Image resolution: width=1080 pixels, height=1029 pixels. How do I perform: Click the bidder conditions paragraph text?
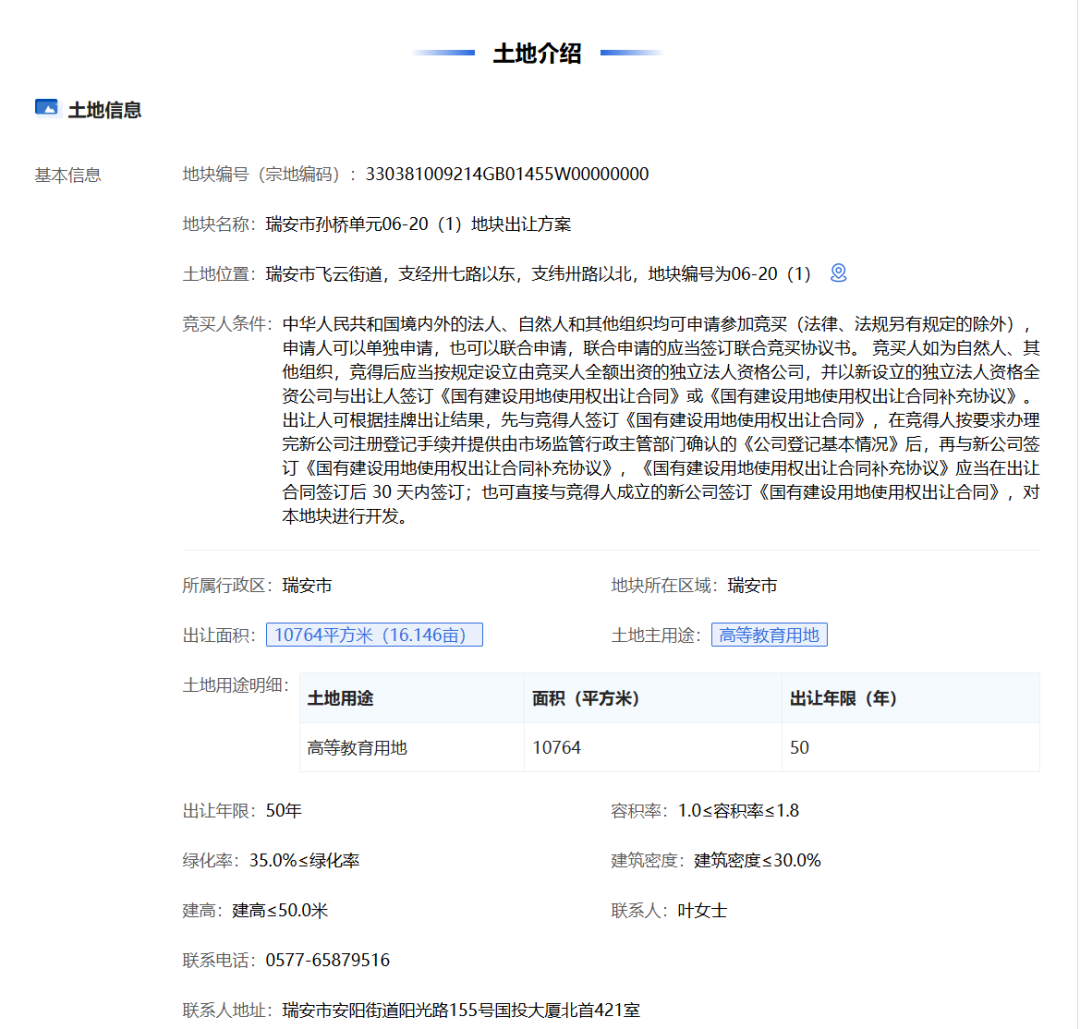[660, 421]
